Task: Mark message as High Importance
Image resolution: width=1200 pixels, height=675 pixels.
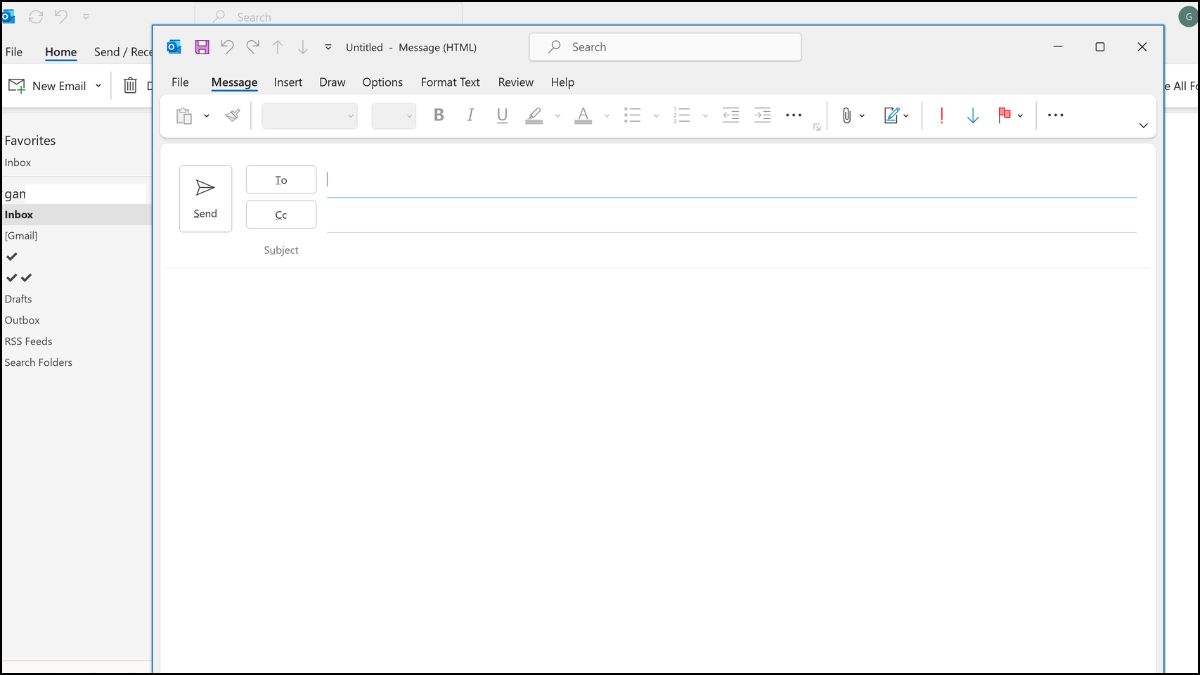Action: 941,116
